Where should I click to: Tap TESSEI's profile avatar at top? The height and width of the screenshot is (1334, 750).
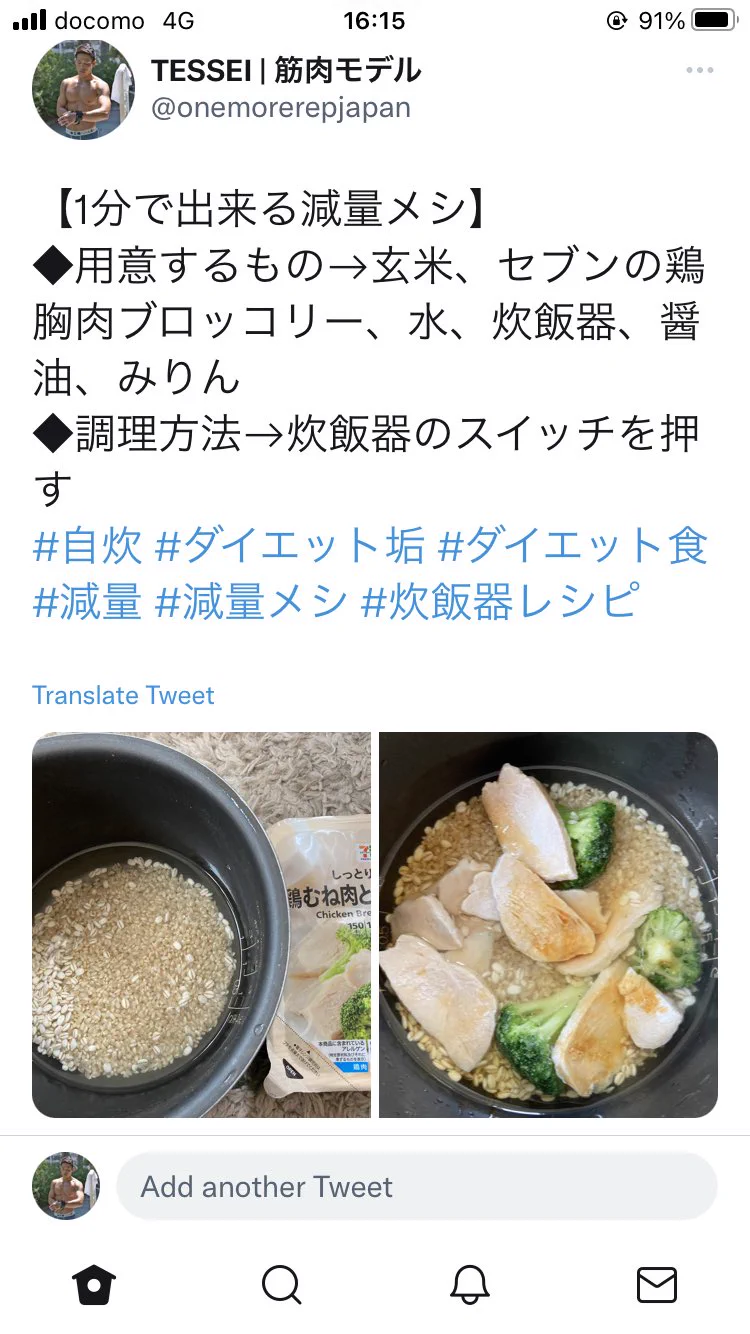pyautogui.click(x=84, y=90)
